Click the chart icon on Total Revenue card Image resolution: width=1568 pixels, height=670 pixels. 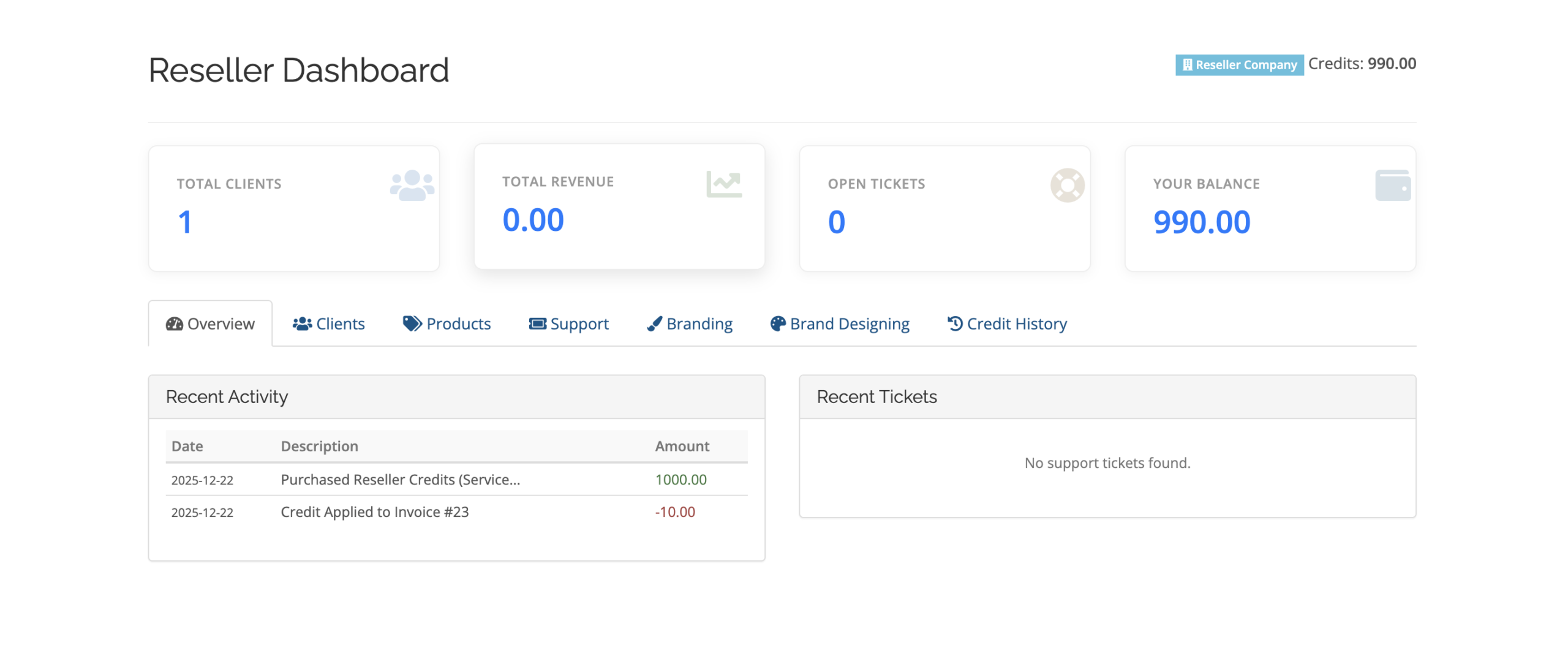pos(723,184)
